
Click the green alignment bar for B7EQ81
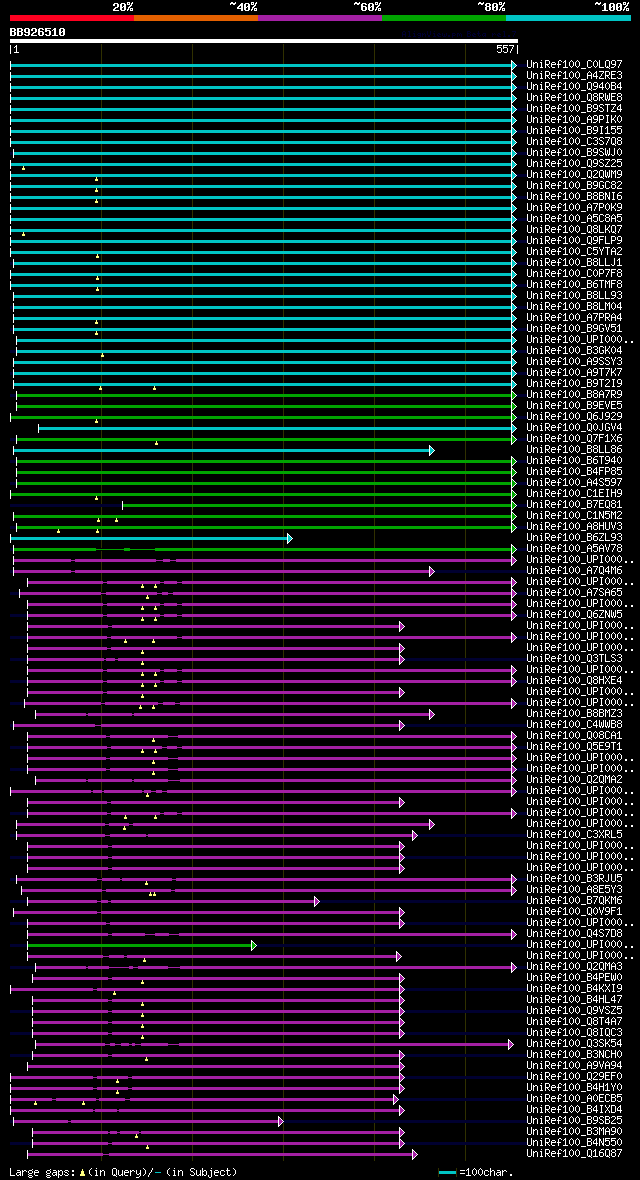pos(319,505)
